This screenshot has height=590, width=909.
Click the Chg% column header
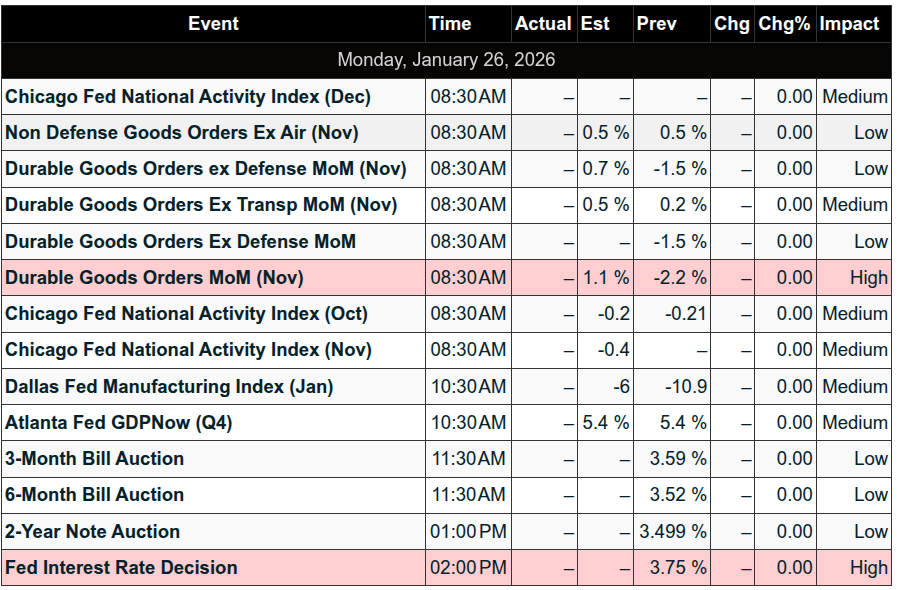click(x=784, y=24)
